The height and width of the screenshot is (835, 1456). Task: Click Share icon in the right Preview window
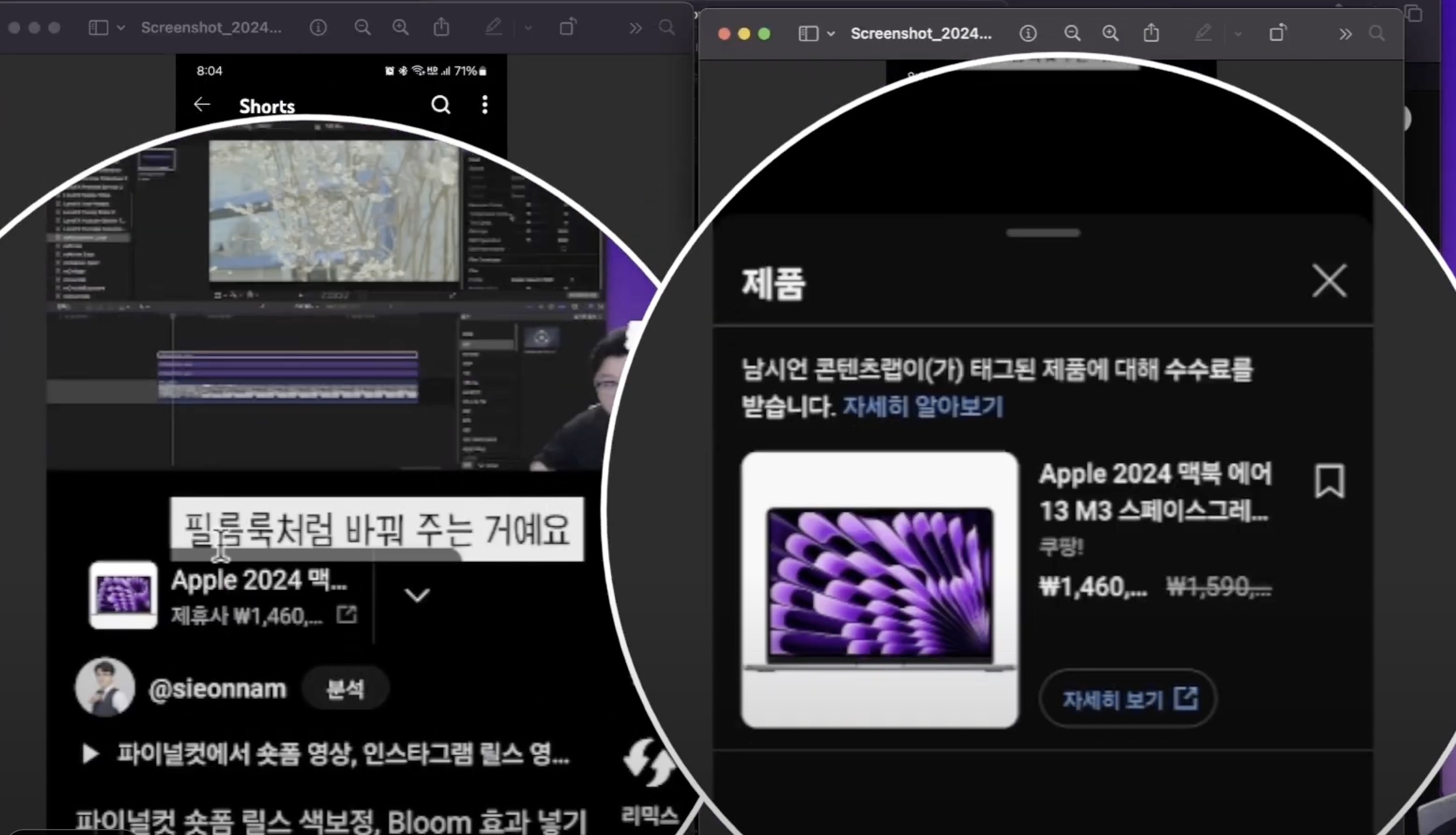pos(1151,33)
